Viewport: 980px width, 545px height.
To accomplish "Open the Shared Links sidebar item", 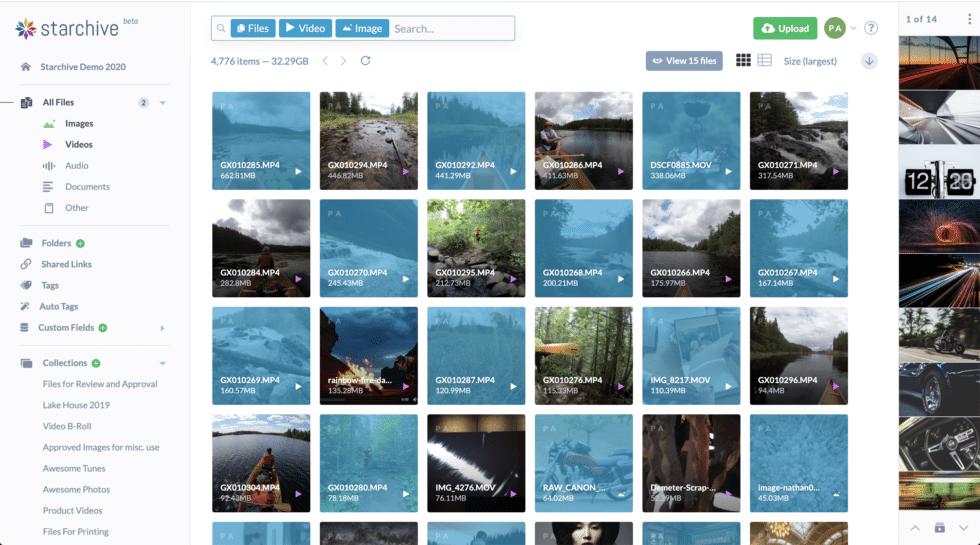I will point(66,264).
